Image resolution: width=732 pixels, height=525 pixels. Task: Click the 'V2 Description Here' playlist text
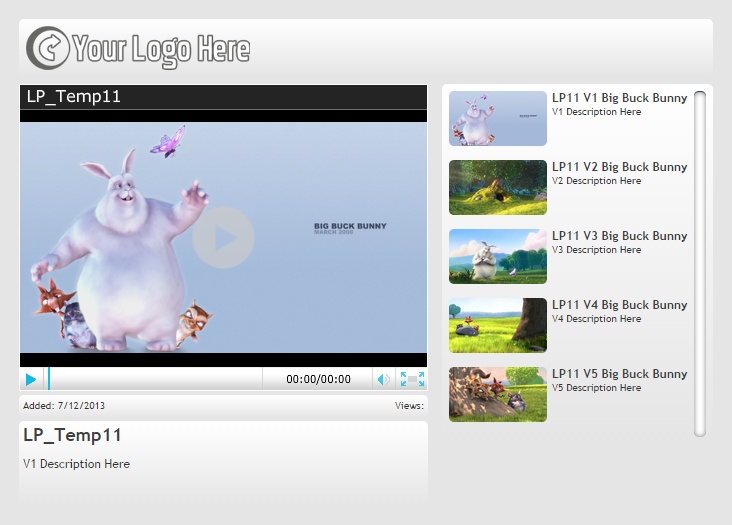596,181
